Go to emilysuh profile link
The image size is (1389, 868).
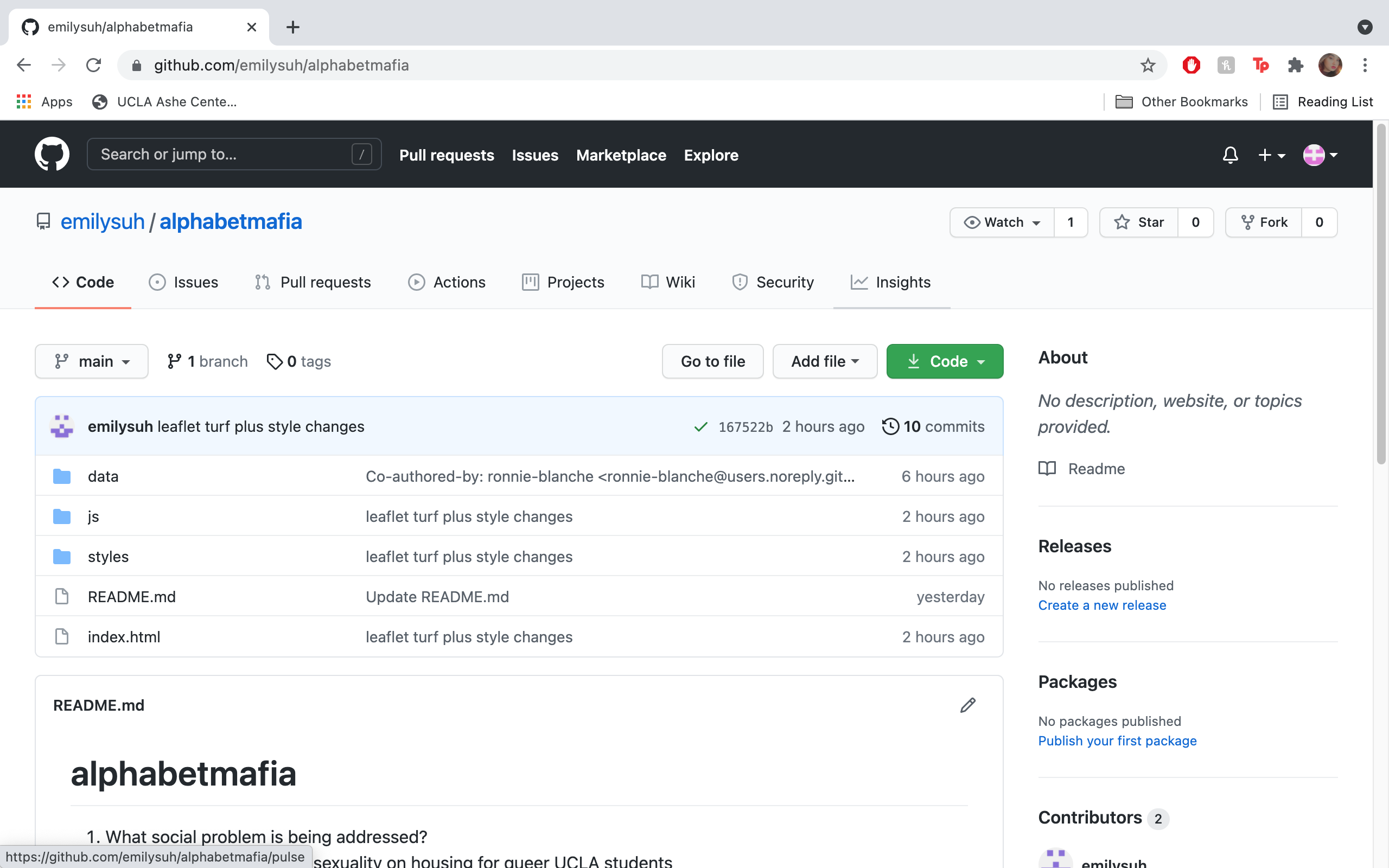(x=103, y=221)
